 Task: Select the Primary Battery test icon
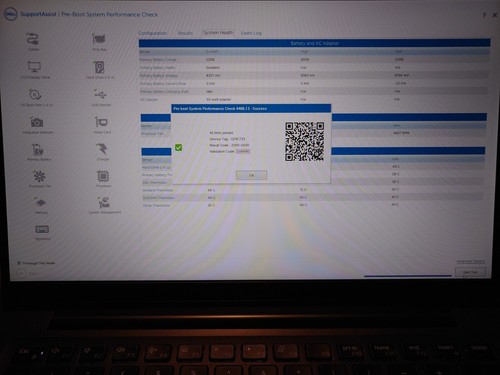click(38, 150)
